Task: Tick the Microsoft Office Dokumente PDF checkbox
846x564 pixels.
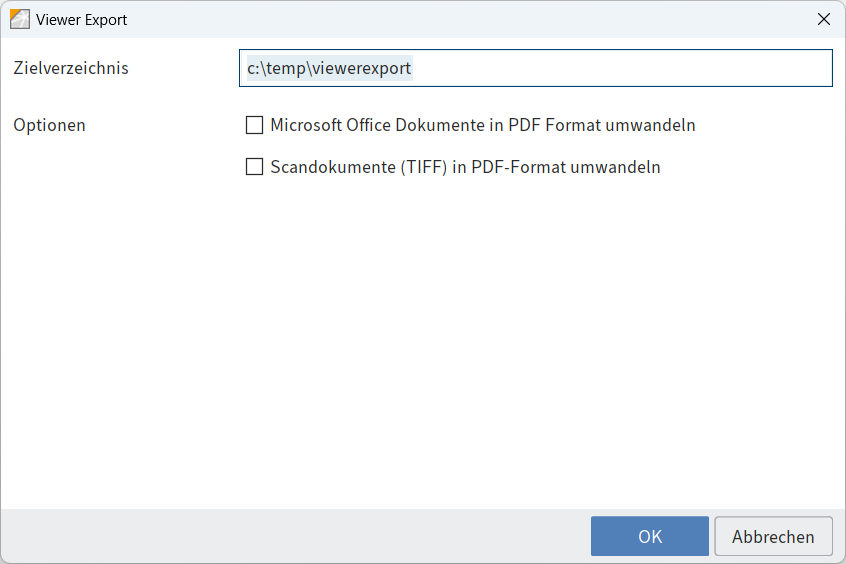Action: [x=255, y=126]
